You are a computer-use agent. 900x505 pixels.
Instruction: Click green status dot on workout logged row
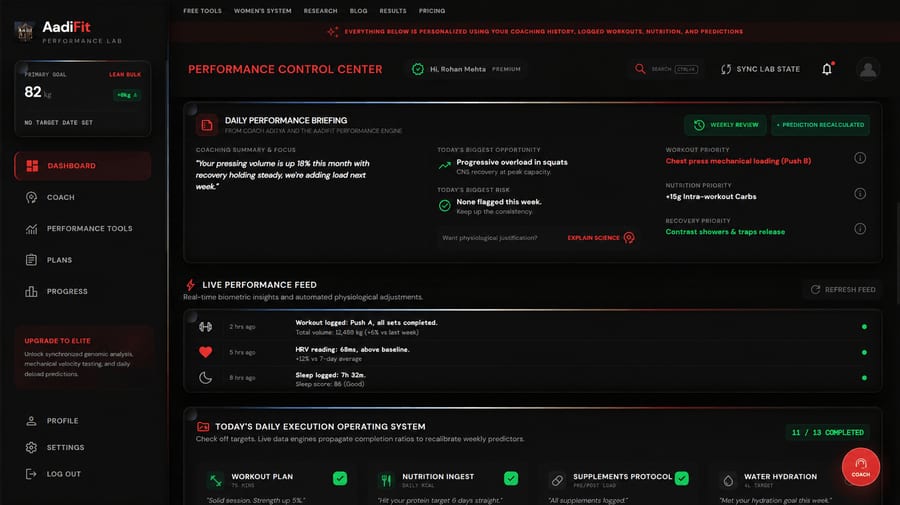point(864,327)
